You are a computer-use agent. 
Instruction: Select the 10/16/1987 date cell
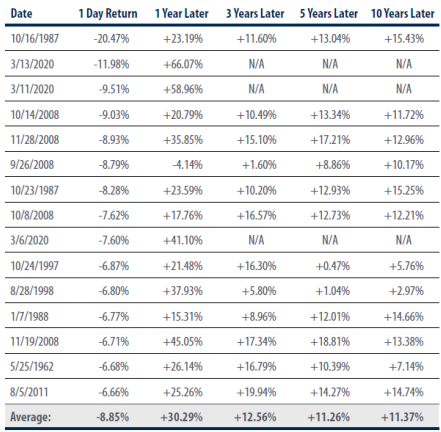(x=35, y=39)
